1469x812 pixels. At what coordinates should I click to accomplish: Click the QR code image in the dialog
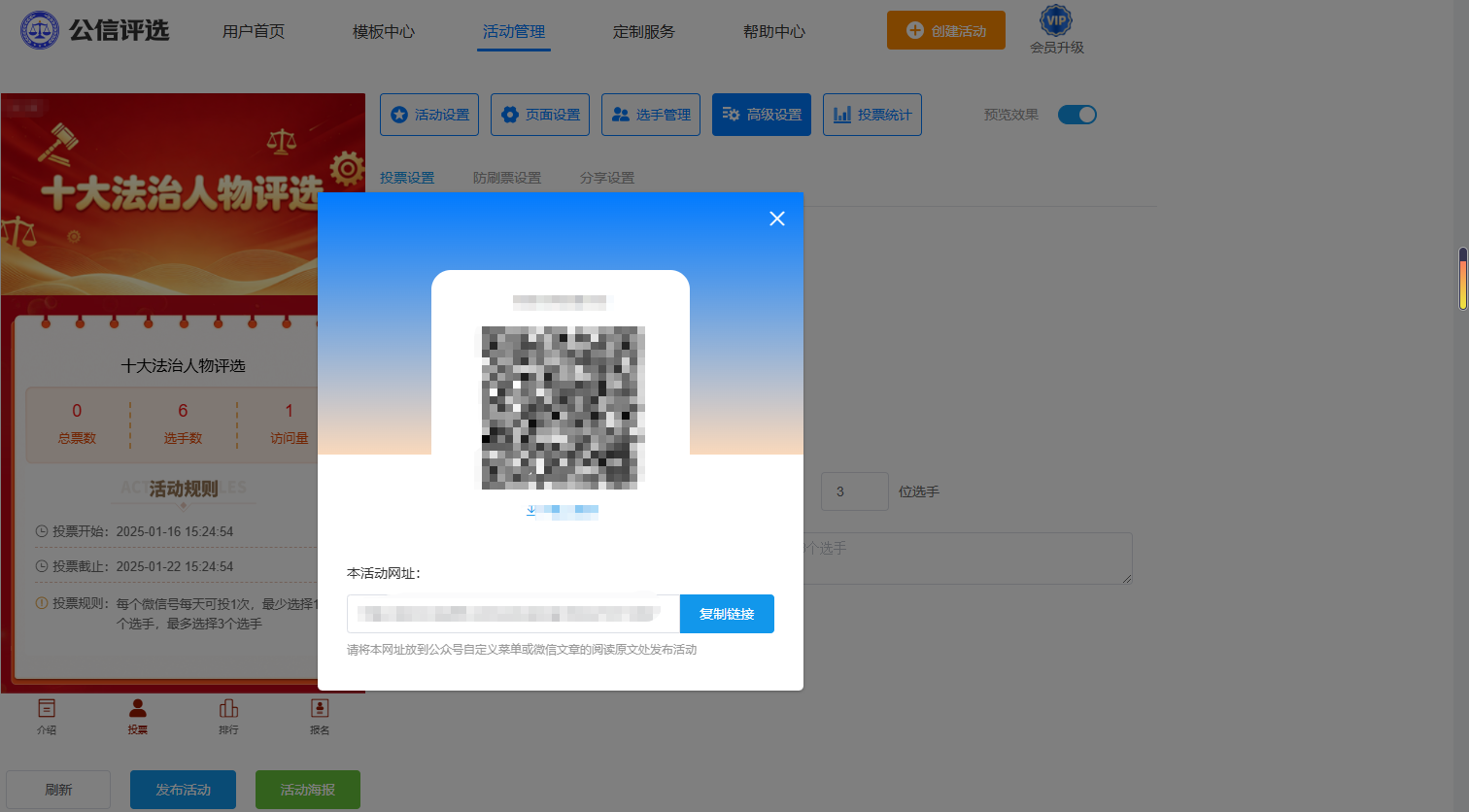tap(563, 408)
